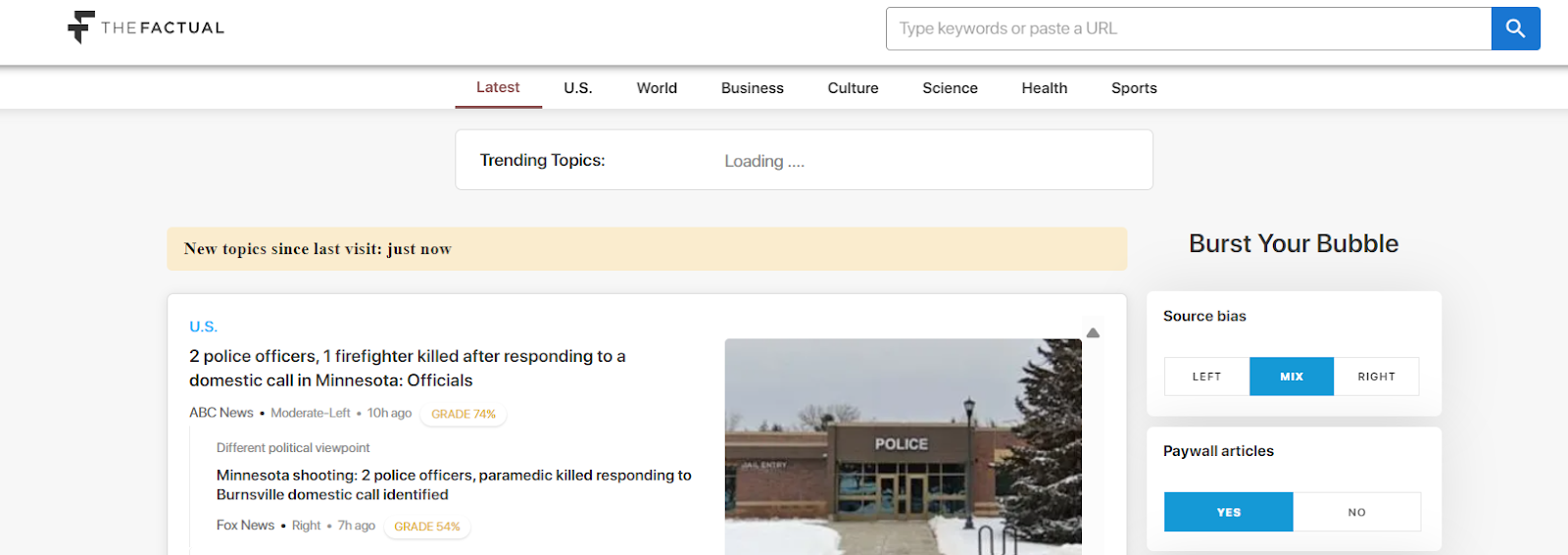Viewport: 1568px width, 555px height.
Task: Open the Fox News Minnesota shooting headline
Action: 454,485
